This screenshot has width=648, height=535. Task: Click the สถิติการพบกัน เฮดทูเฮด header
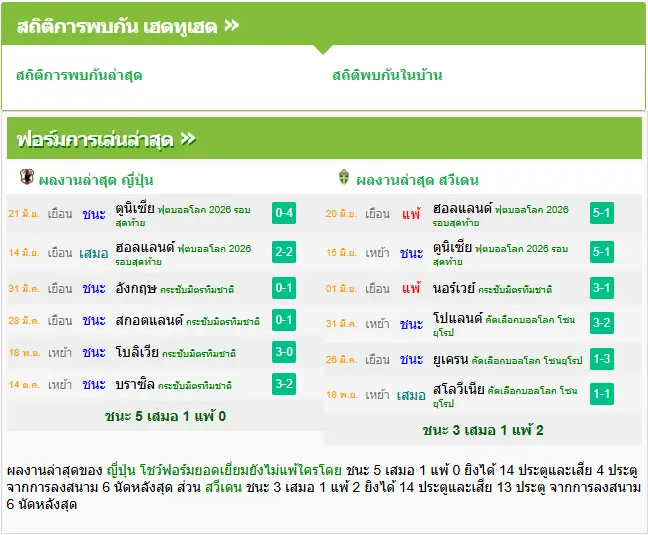(x=117, y=26)
